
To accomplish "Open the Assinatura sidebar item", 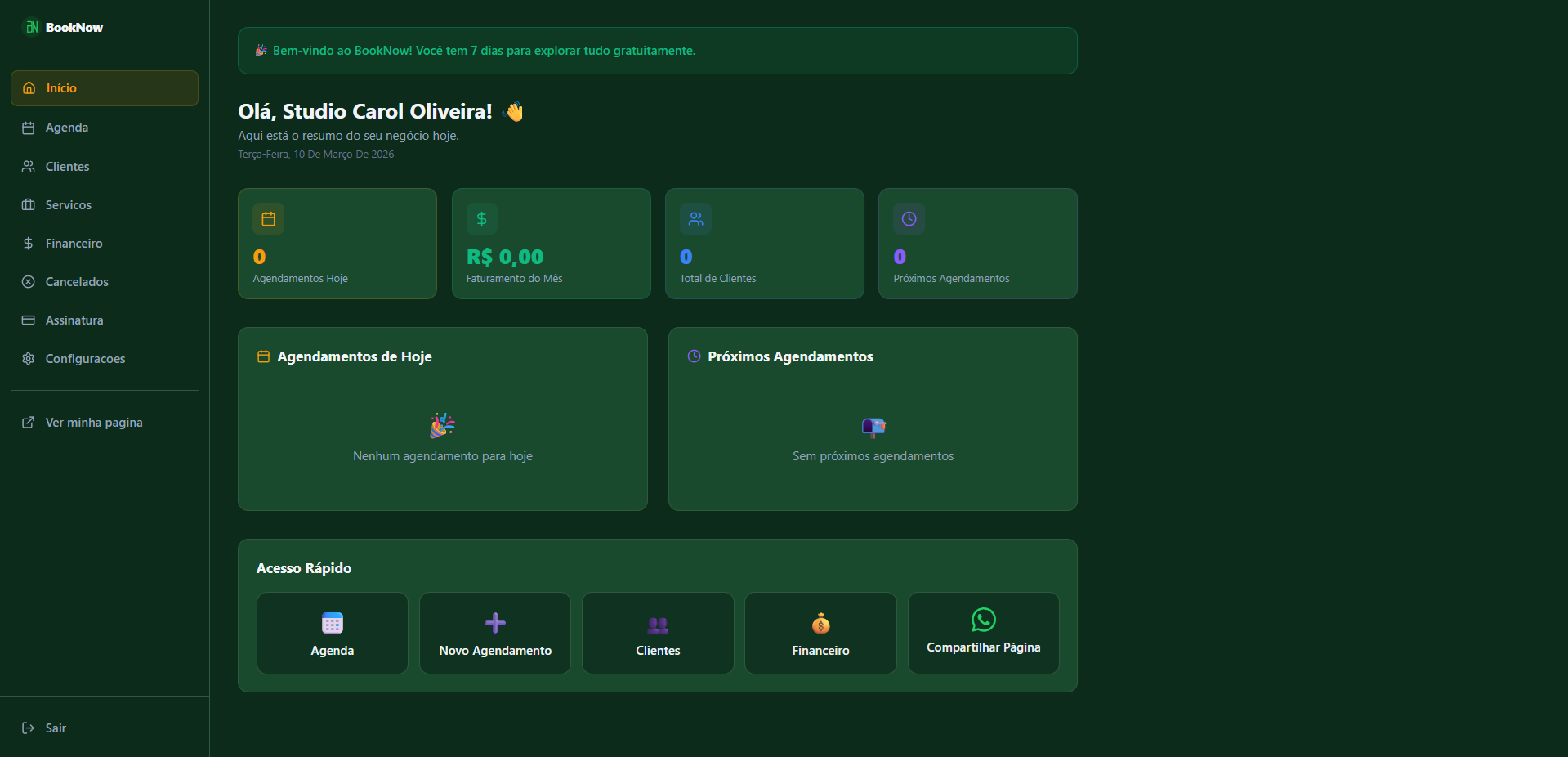I will [x=74, y=320].
